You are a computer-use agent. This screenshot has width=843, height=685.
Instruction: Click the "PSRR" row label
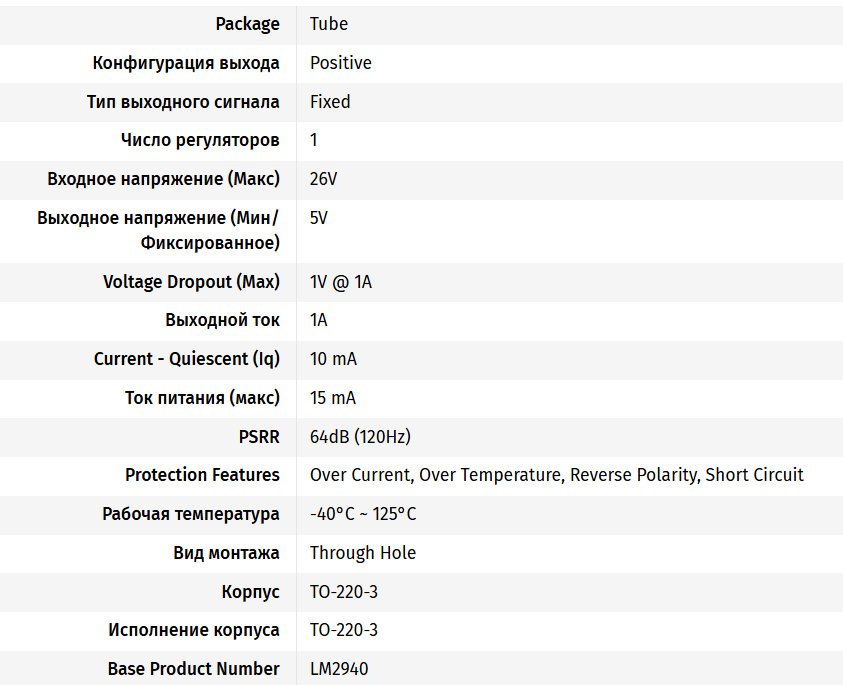point(257,437)
